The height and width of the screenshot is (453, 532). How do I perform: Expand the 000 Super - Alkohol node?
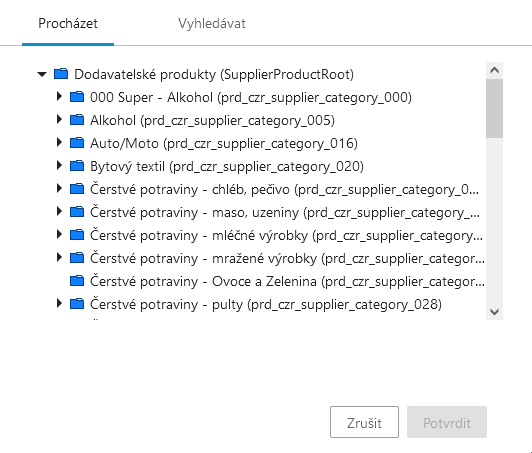(x=59, y=97)
